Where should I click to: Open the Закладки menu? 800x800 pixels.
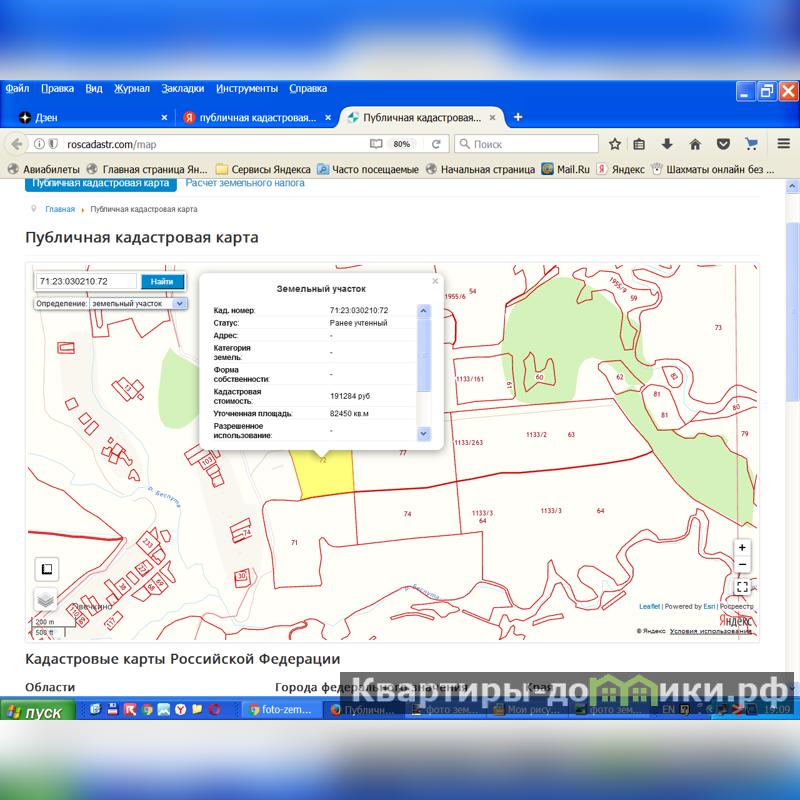182,88
